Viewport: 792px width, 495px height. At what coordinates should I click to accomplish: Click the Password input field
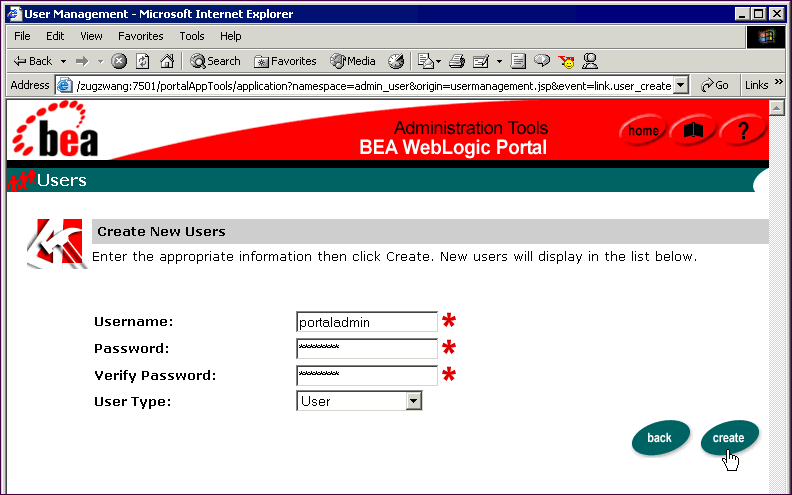click(367, 349)
